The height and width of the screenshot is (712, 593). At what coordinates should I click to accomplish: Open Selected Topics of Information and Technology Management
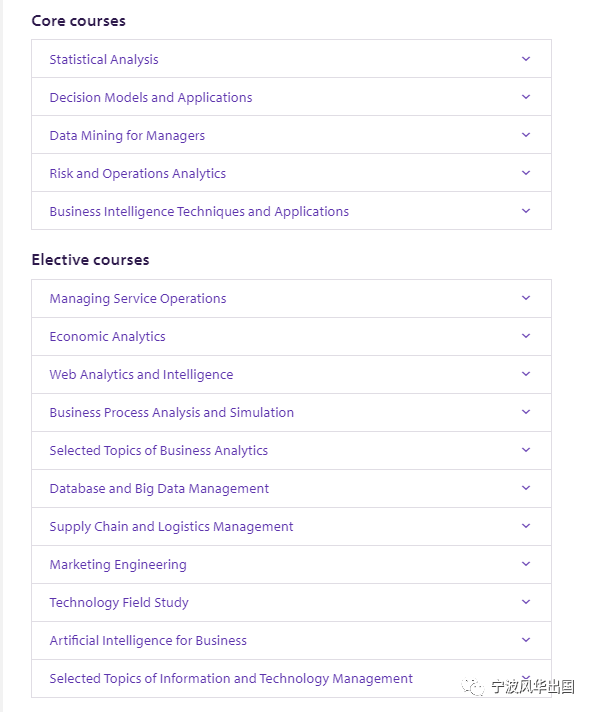[x=231, y=678]
